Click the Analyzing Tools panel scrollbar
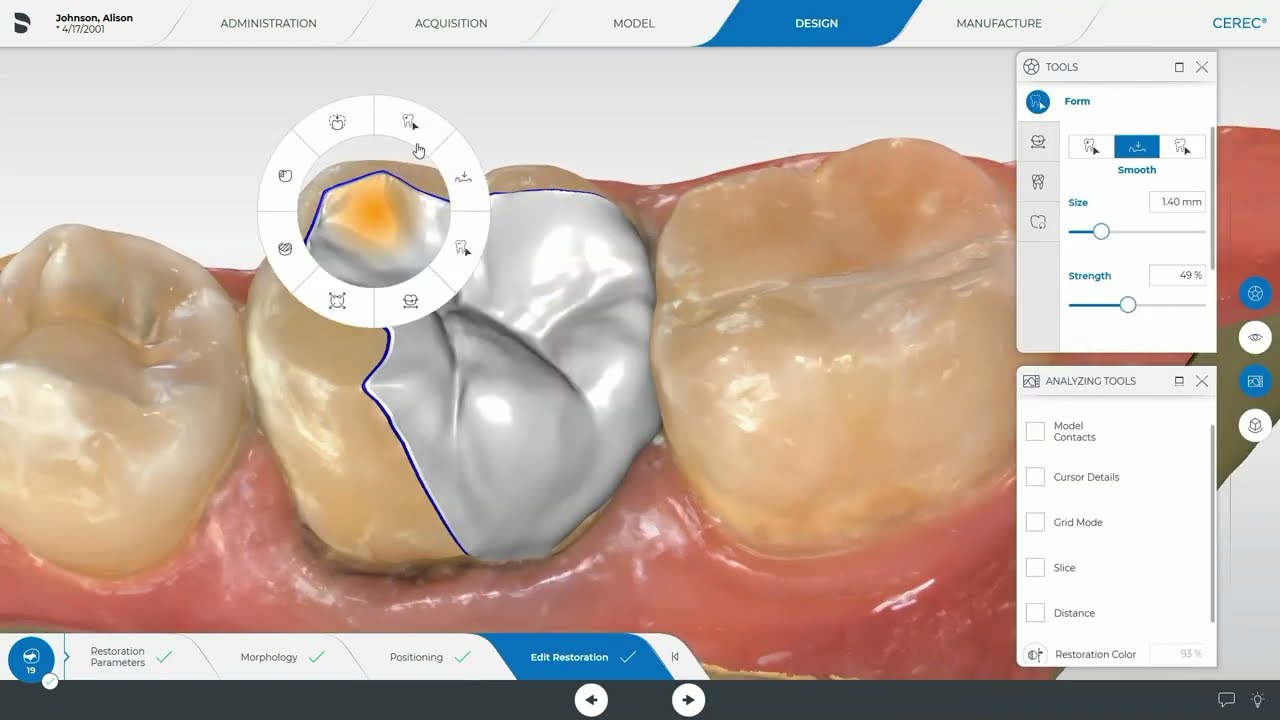This screenshot has height=720, width=1280. [x=1213, y=523]
